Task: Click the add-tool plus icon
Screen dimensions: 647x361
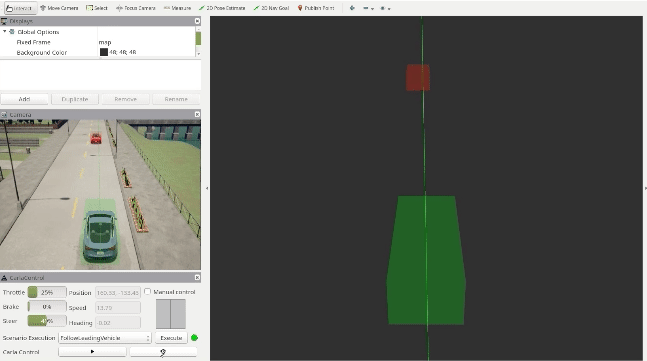Action: [x=352, y=8]
